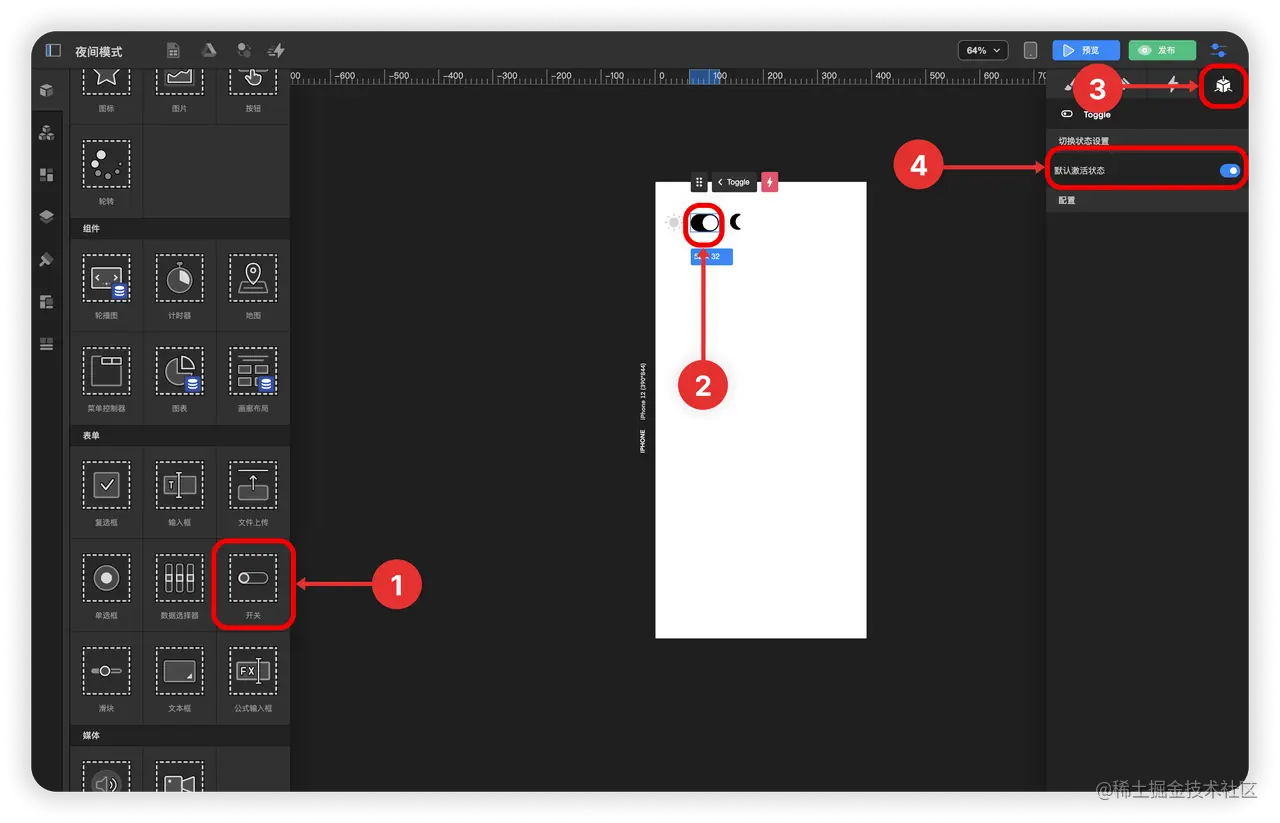
Task: Select the 文本框 textarea element
Action: (x=179, y=678)
